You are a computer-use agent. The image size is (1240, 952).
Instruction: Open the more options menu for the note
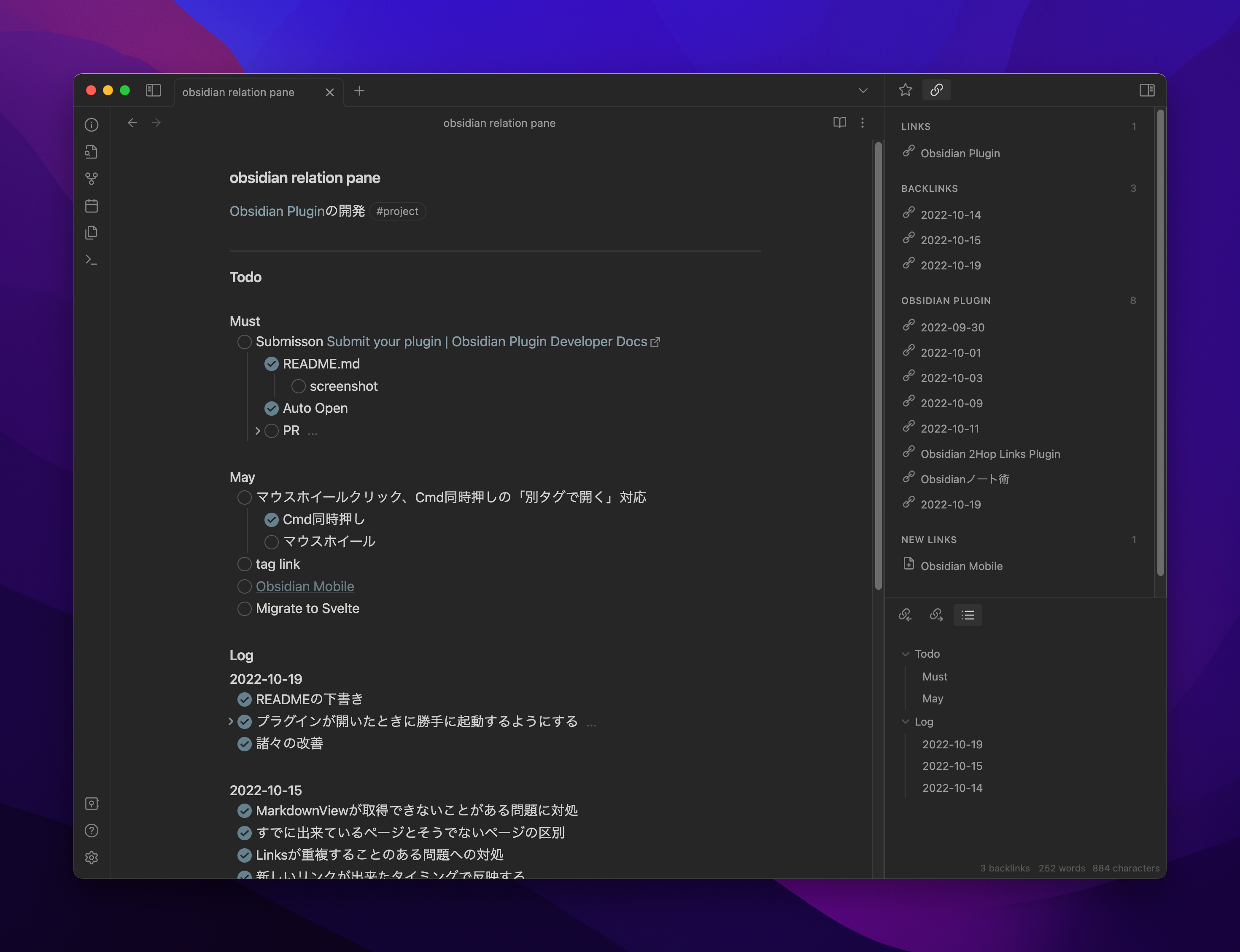(863, 123)
